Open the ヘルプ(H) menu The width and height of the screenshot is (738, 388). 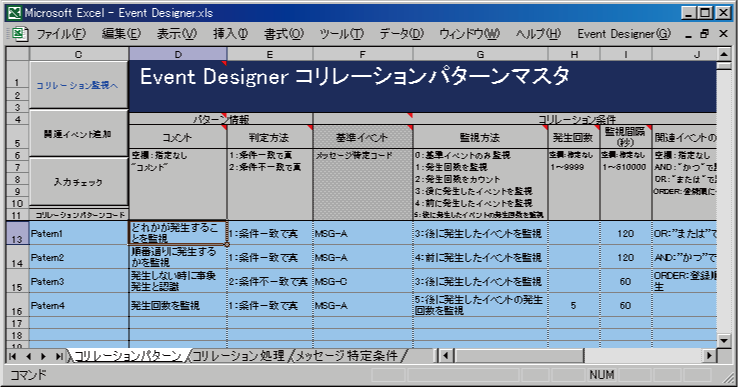tap(538, 34)
